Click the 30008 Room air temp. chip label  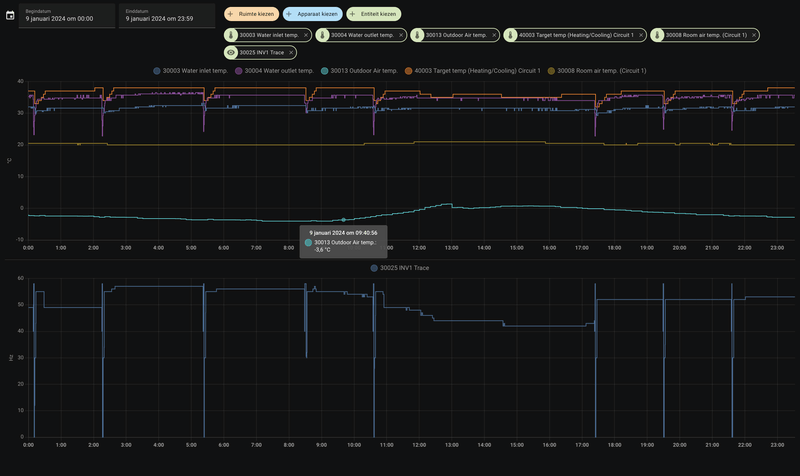click(x=706, y=35)
